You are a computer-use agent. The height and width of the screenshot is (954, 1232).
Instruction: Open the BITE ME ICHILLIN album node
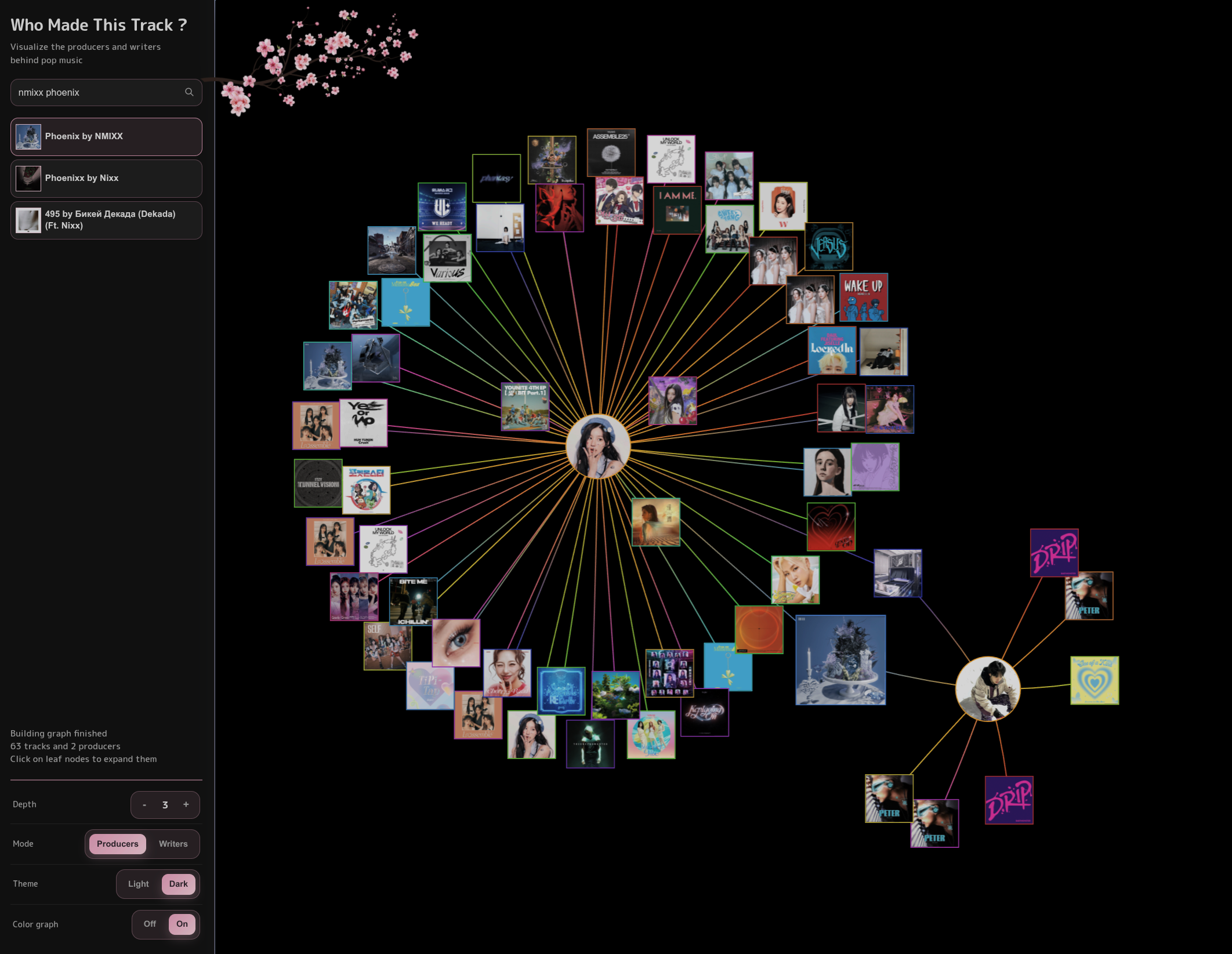click(x=413, y=601)
